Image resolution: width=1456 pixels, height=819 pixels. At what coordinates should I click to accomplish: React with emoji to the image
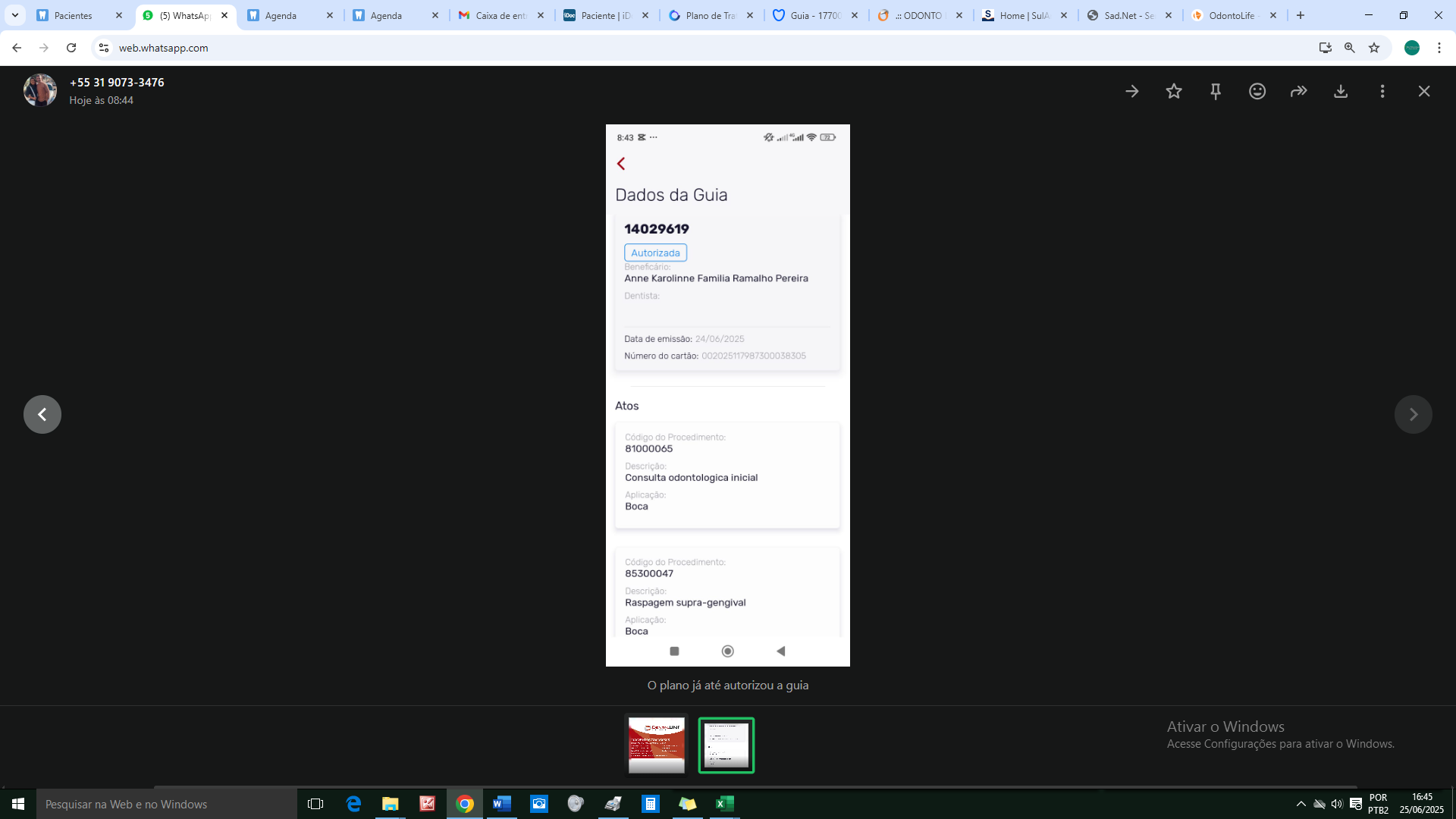coord(1257,92)
